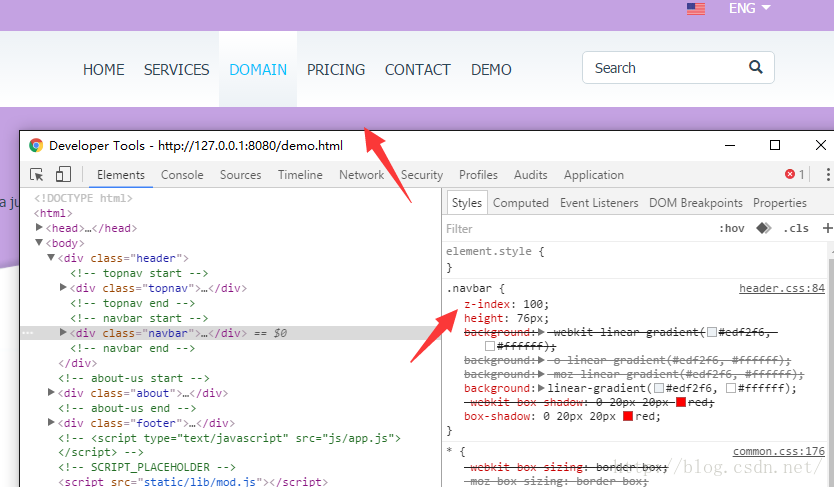Select the navbar end comment line
The height and width of the screenshot is (487, 834).
[132, 348]
